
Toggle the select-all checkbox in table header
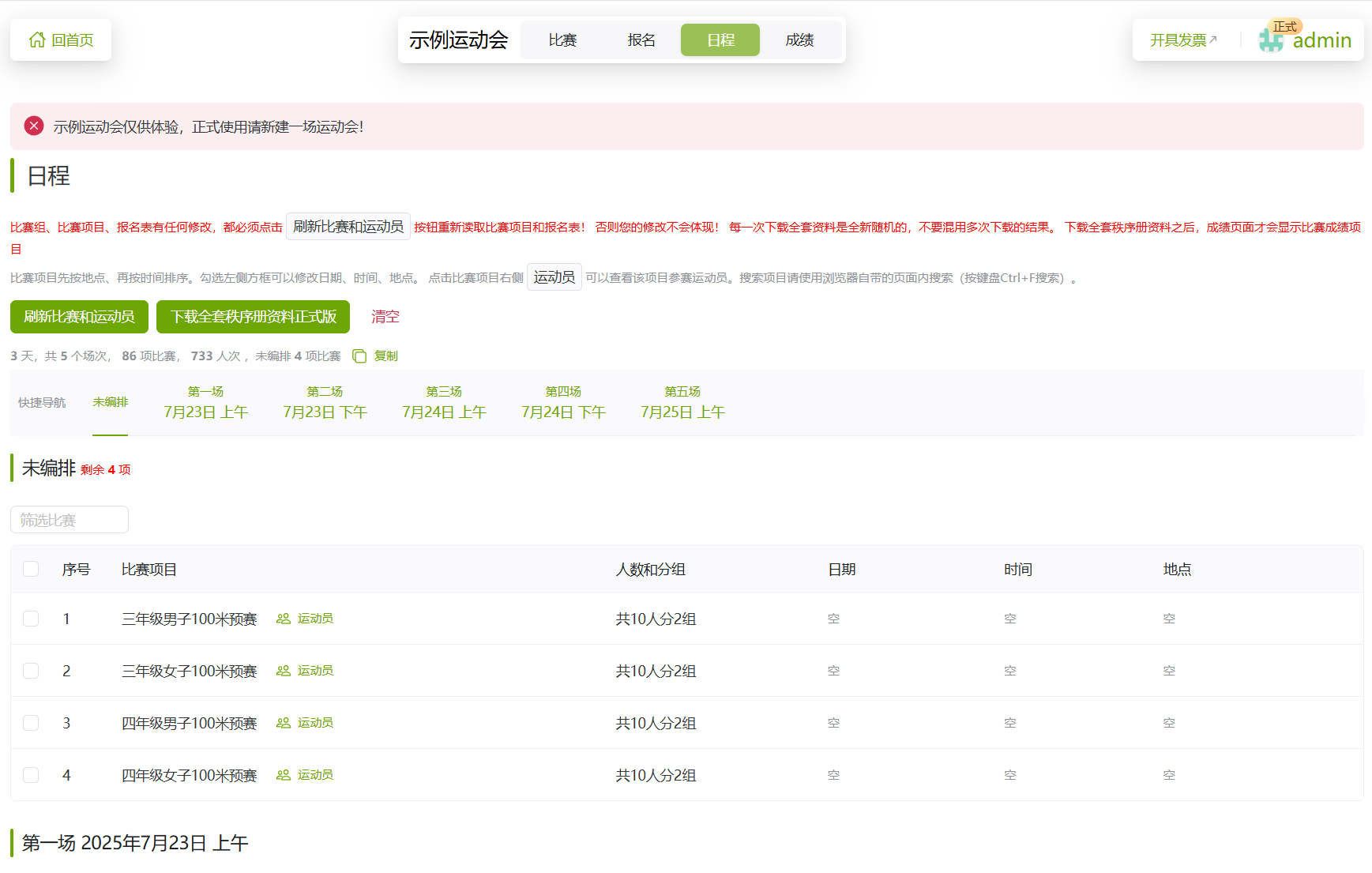[31, 569]
